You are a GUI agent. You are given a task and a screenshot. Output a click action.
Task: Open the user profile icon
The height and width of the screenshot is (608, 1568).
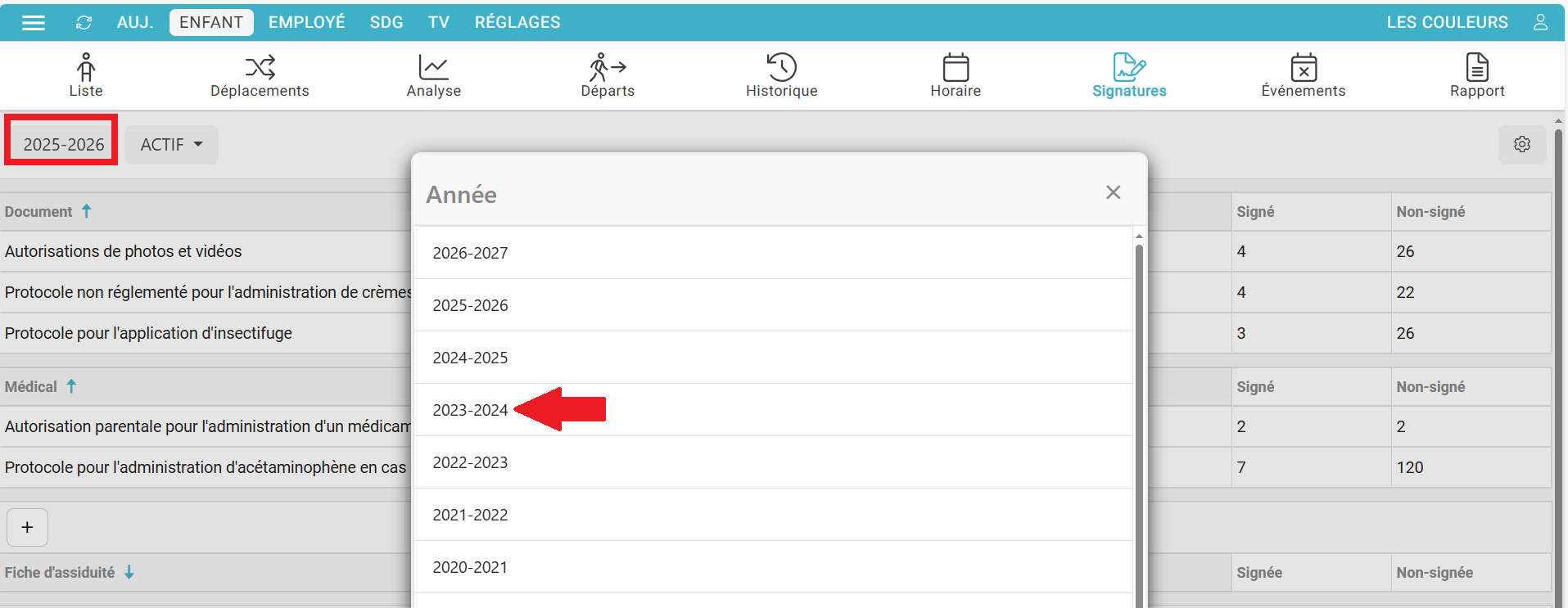(1540, 22)
